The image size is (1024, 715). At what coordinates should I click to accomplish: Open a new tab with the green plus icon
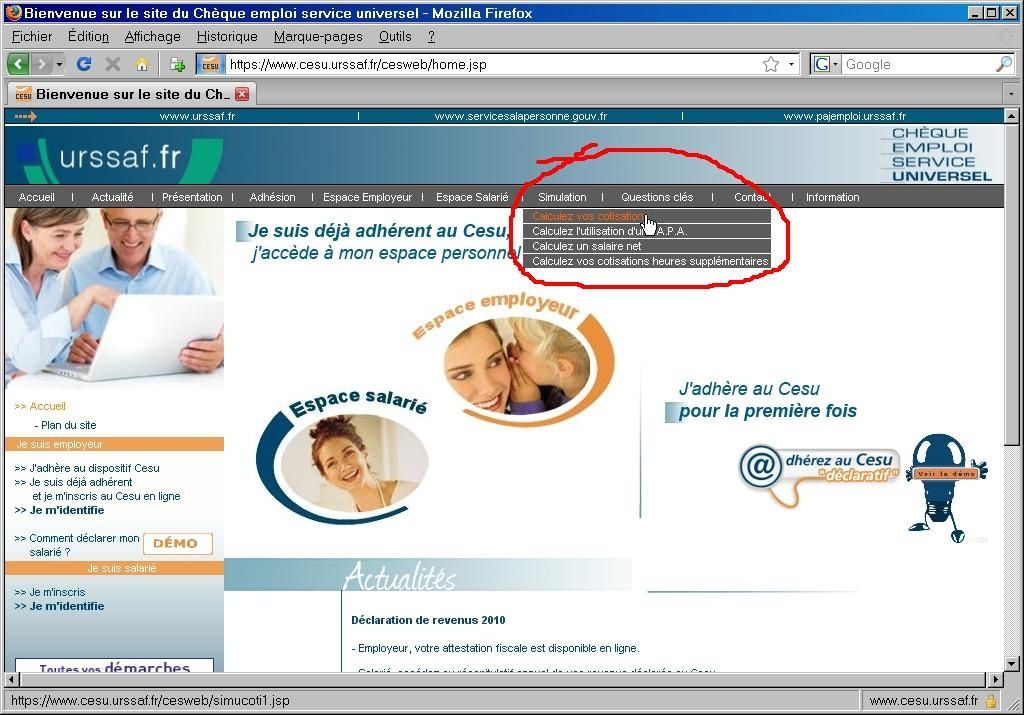[x=177, y=64]
